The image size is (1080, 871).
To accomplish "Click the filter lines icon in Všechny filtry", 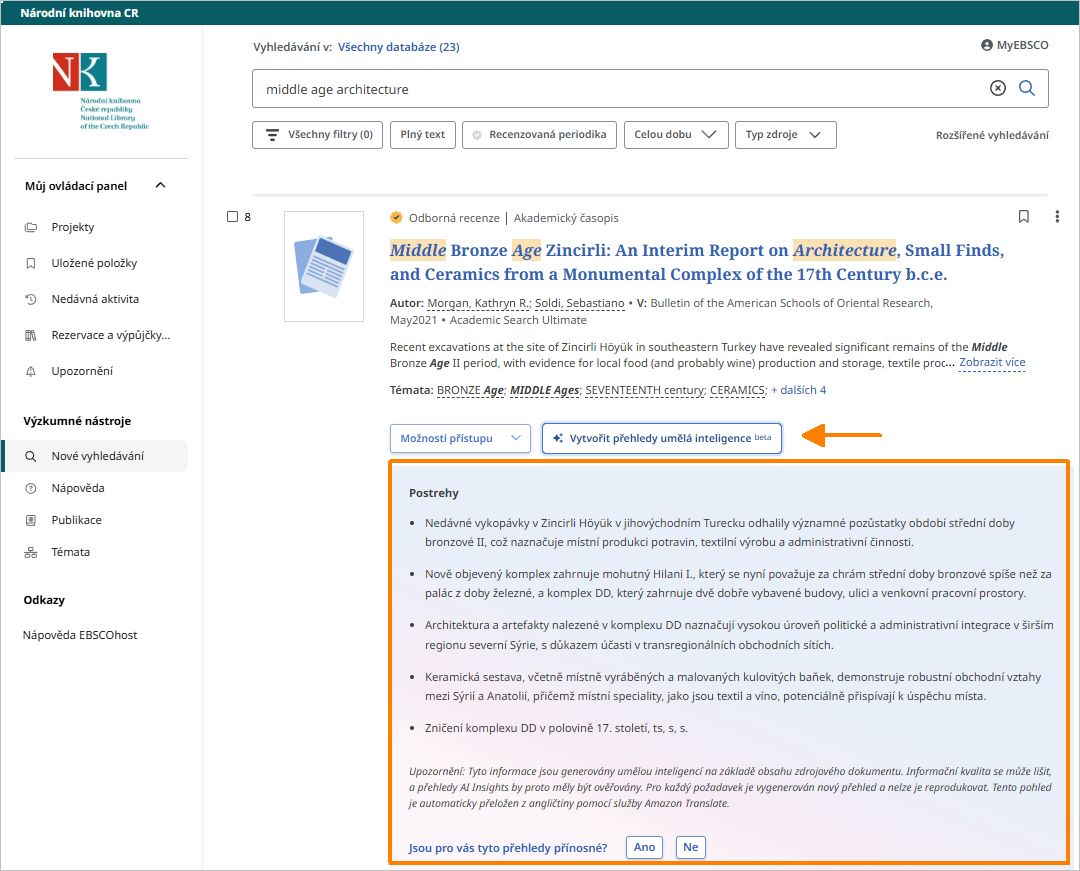I will (273, 135).
